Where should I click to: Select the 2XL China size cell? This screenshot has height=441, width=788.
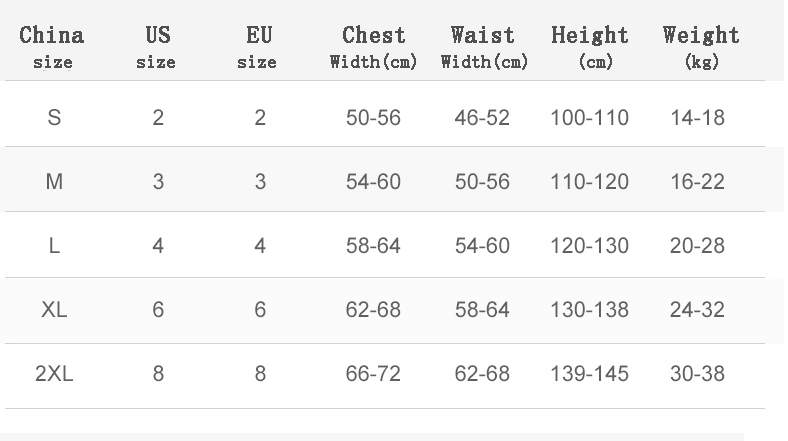tap(55, 374)
